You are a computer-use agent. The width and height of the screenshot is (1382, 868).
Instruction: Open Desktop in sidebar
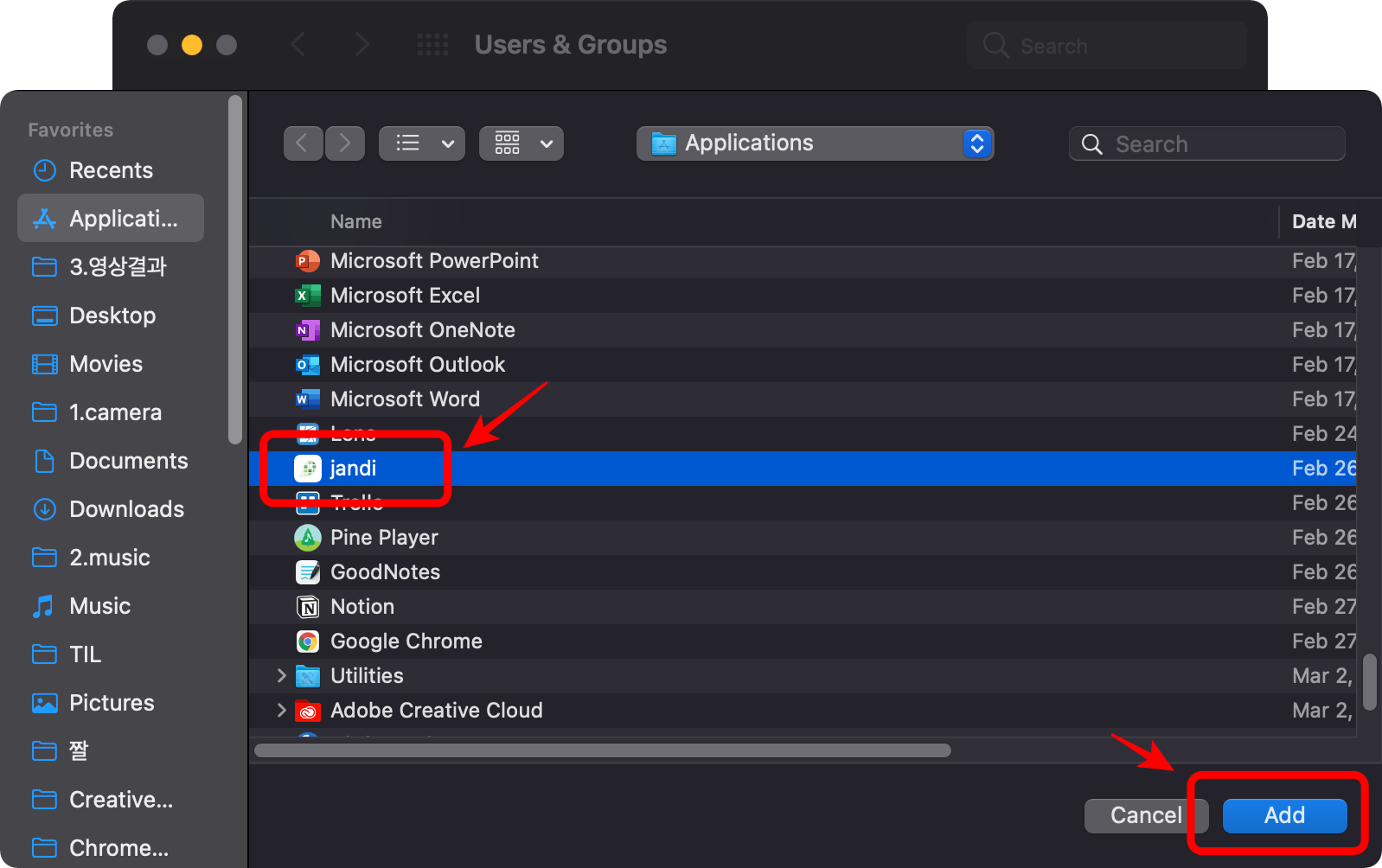coord(111,316)
